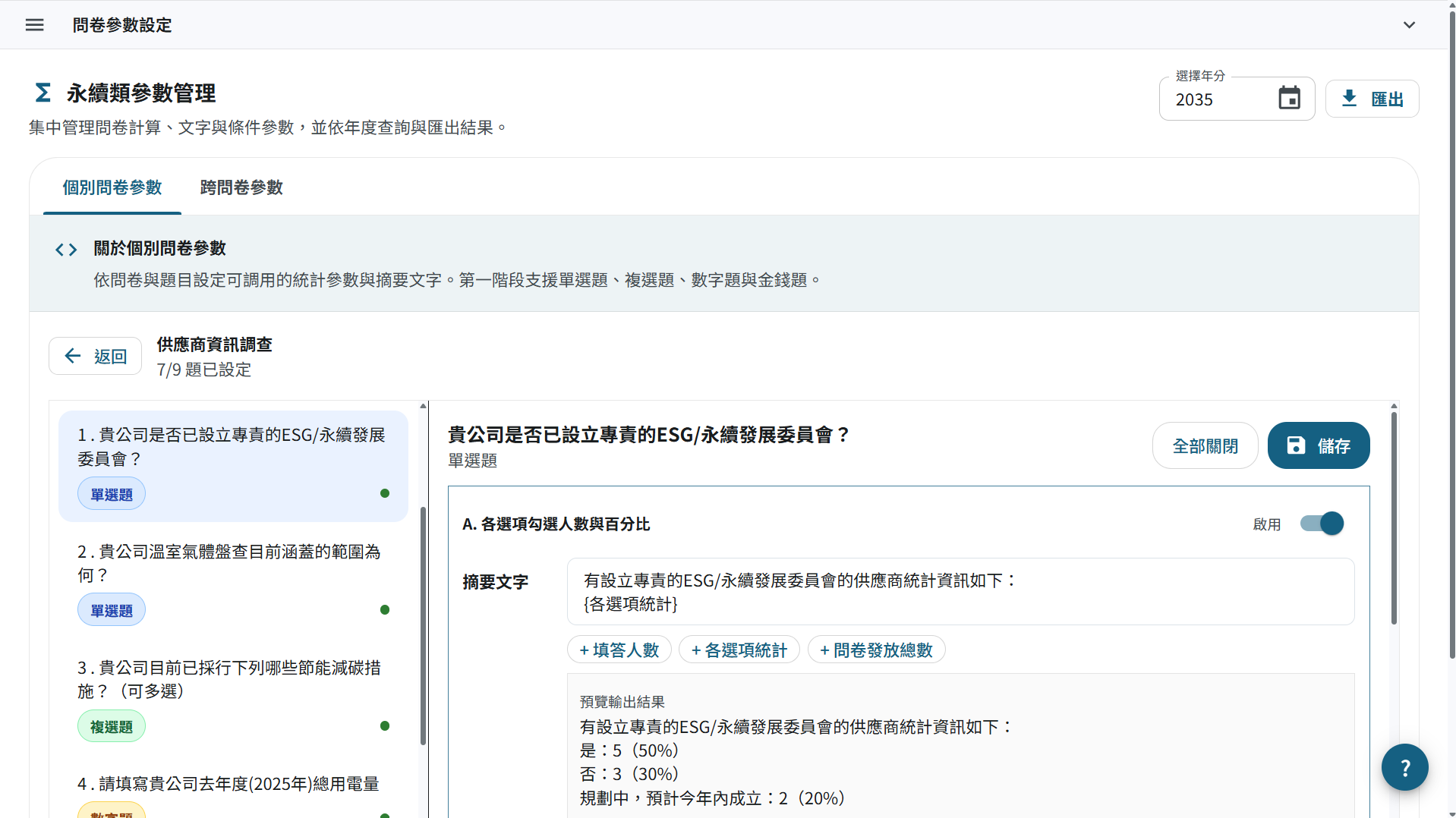1456x818 pixels.
Task: Click the question list scrollbar
Action: tap(423, 625)
